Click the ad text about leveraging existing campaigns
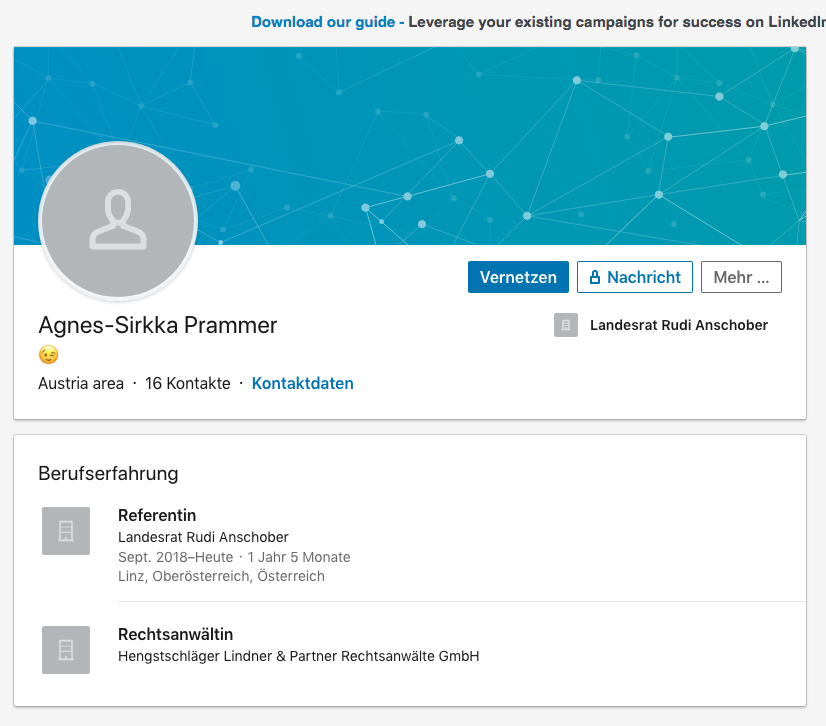Screen dimensions: 826x726 point(617,22)
